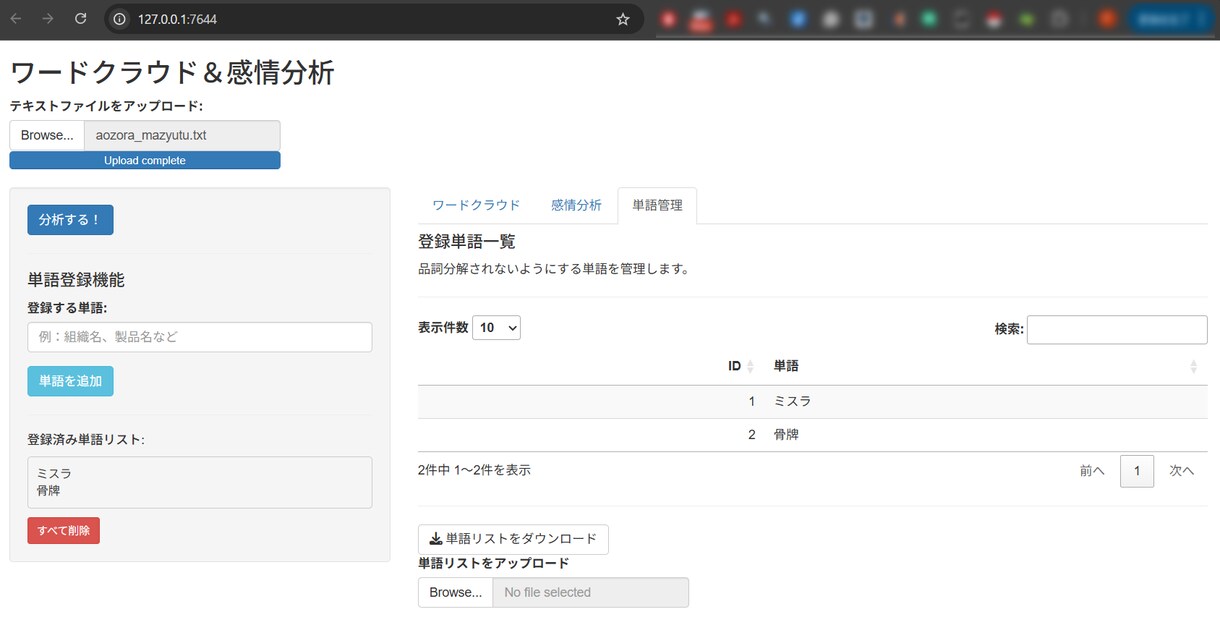Click Browse under 単語リストをアップロード

click(x=456, y=592)
